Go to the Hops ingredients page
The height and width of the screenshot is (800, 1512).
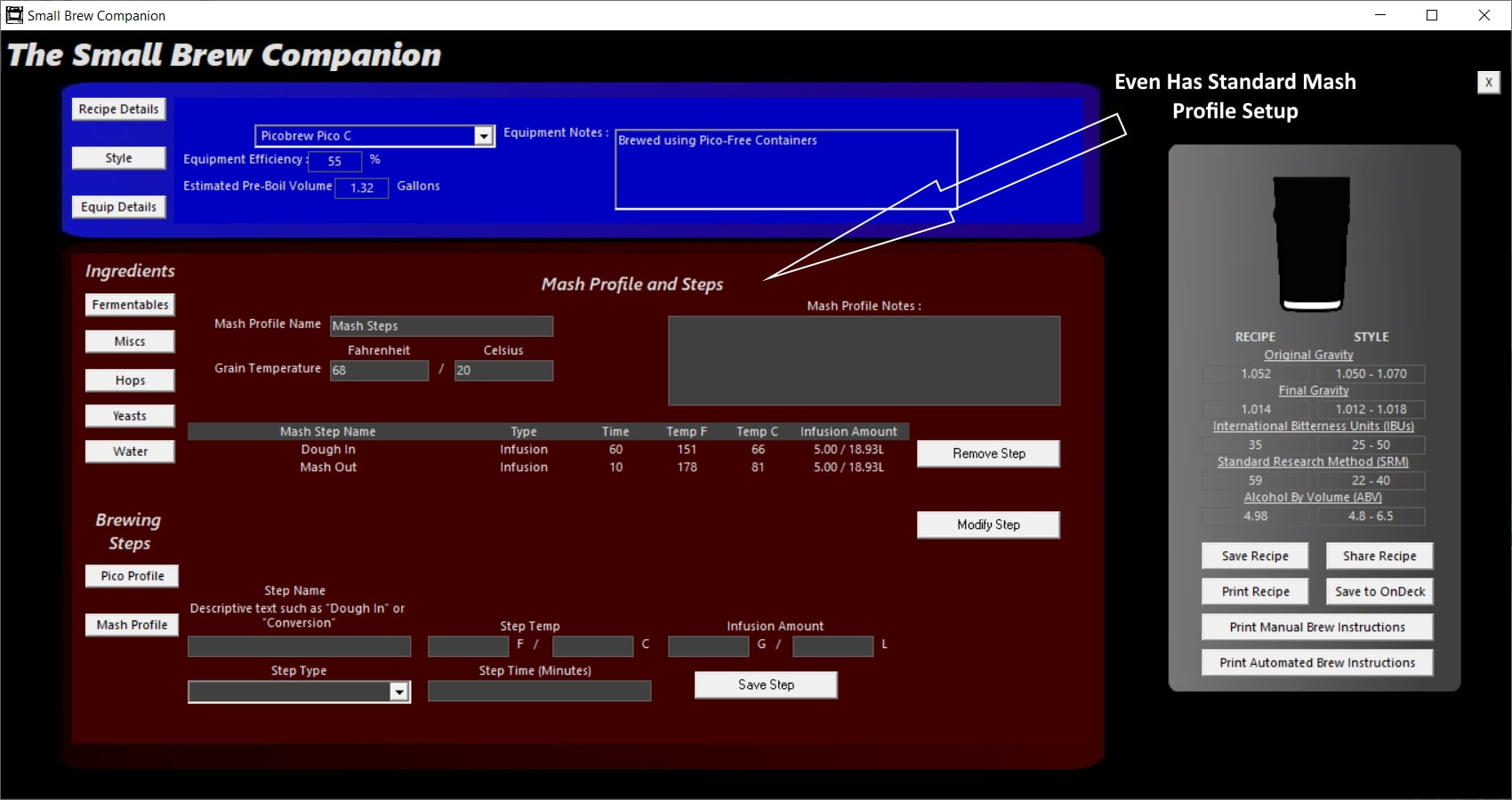coord(130,380)
